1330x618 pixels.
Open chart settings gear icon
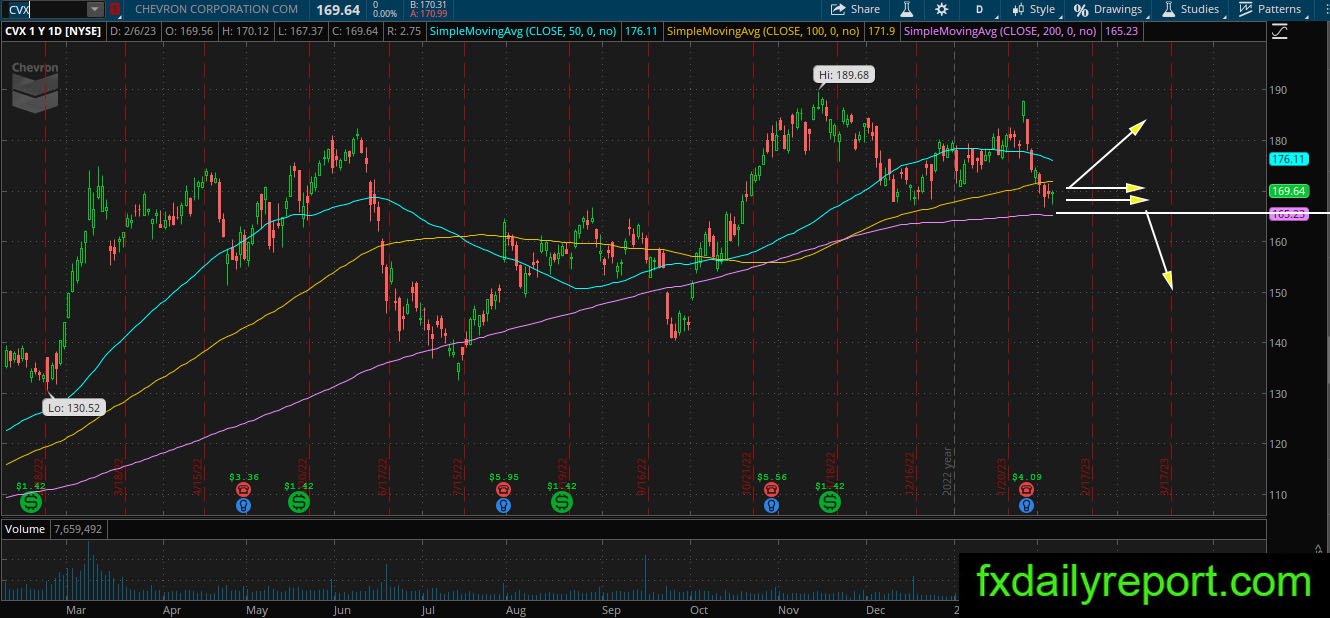click(x=942, y=9)
